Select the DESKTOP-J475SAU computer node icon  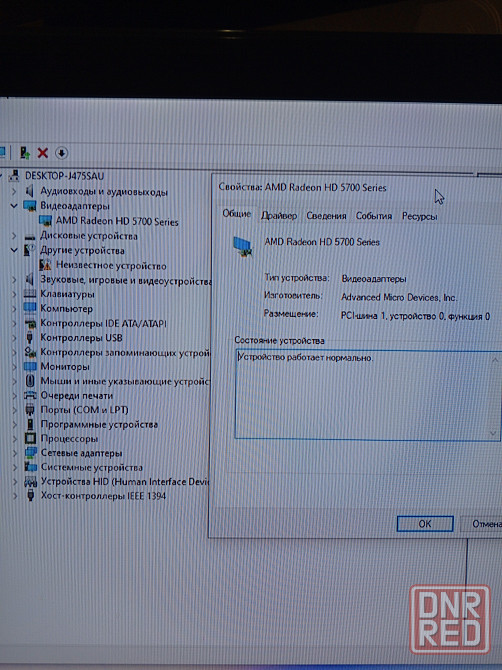(15, 176)
